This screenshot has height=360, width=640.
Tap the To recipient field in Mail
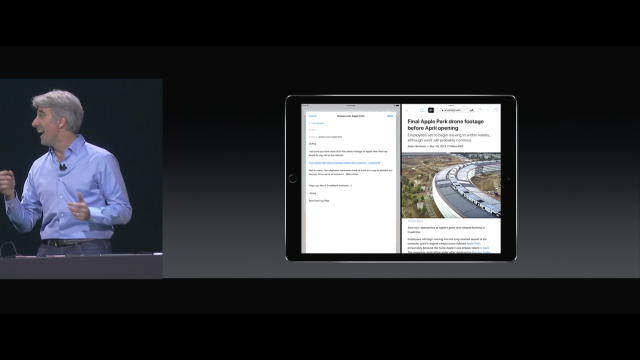tap(351, 123)
